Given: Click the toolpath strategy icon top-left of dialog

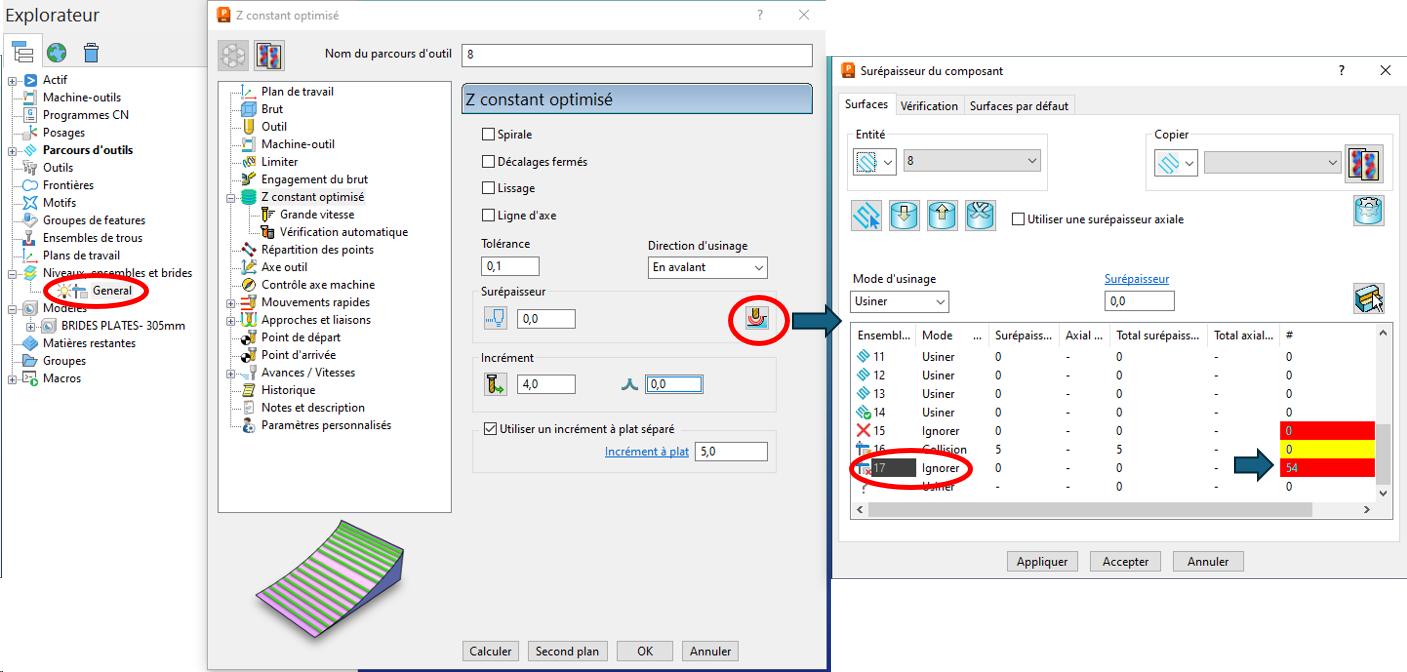Looking at the screenshot, I should click(233, 54).
